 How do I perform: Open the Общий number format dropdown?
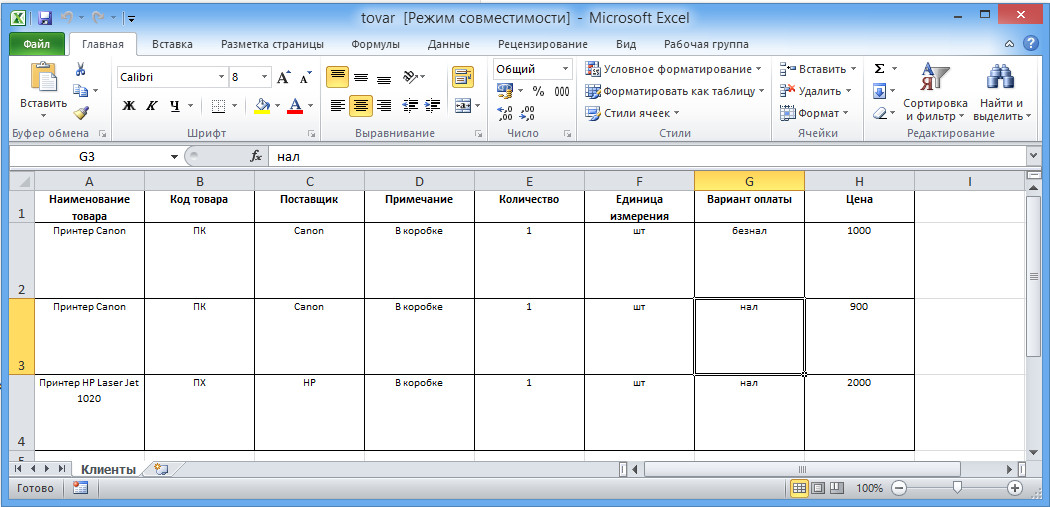(x=566, y=69)
